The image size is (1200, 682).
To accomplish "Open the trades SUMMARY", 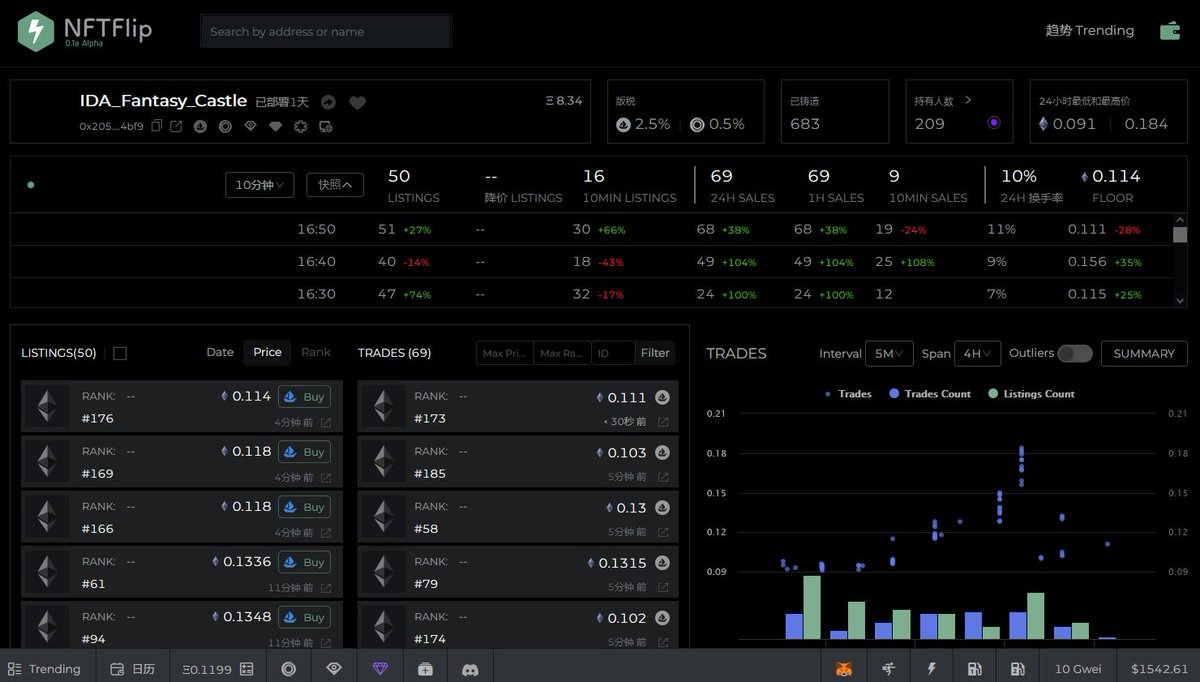I will (x=1144, y=353).
